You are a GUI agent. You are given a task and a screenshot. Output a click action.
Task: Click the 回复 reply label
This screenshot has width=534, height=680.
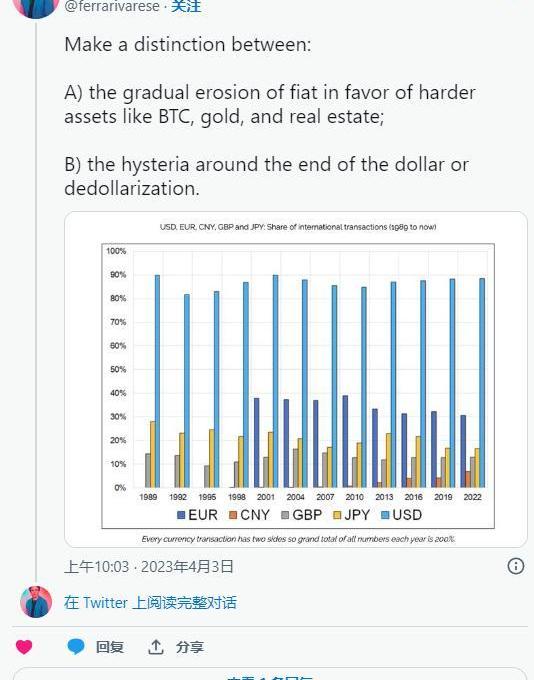click(110, 647)
